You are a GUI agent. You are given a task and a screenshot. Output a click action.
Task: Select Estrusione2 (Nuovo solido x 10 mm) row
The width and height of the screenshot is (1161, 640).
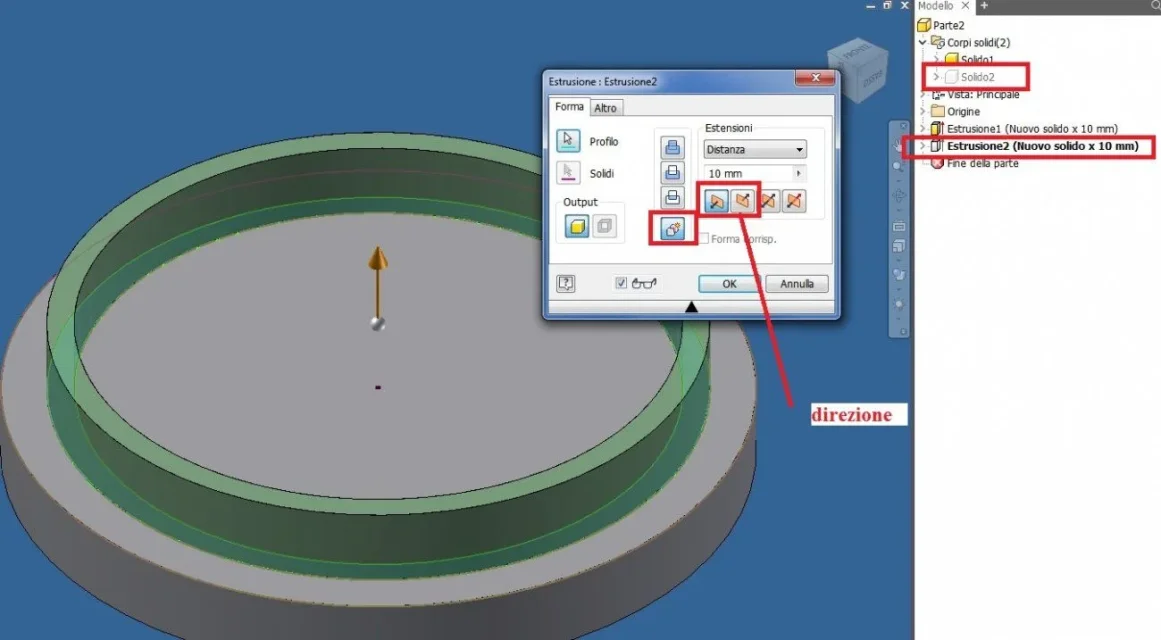coord(1034,146)
